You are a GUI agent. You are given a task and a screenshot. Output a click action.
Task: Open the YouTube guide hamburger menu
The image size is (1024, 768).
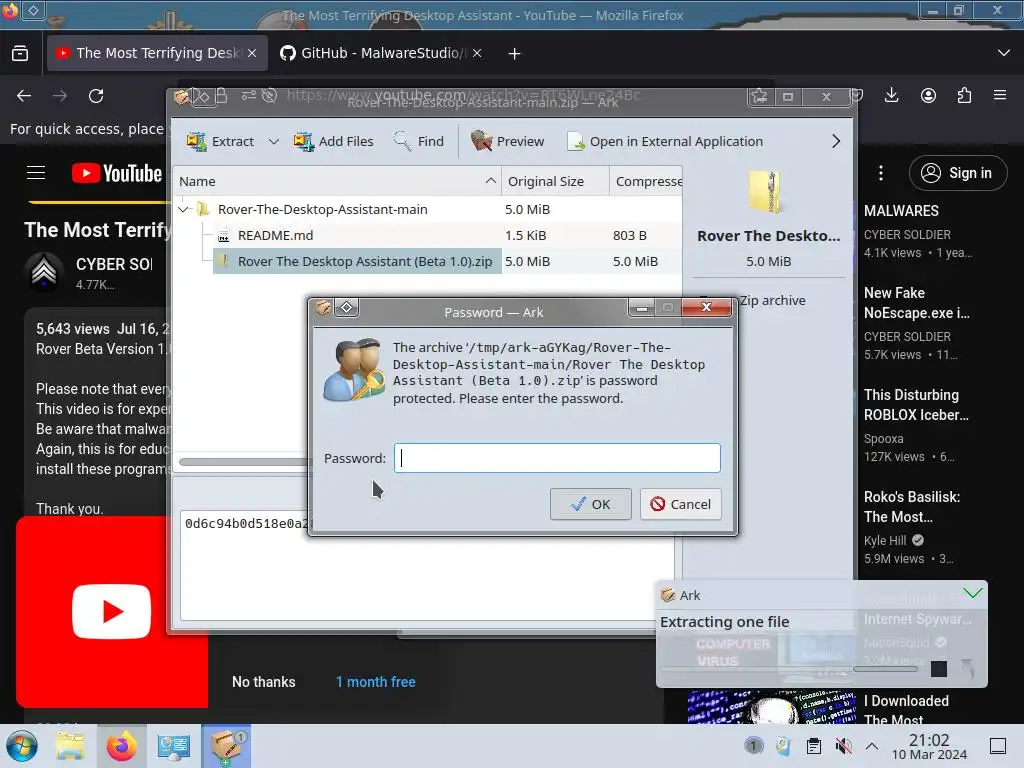(x=36, y=173)
